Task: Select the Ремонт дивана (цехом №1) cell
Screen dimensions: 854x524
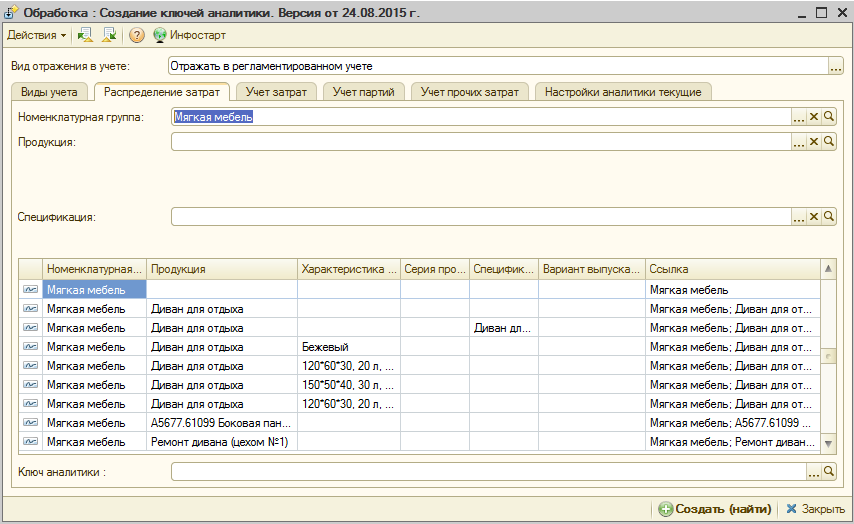Action: tap(222, 442)
